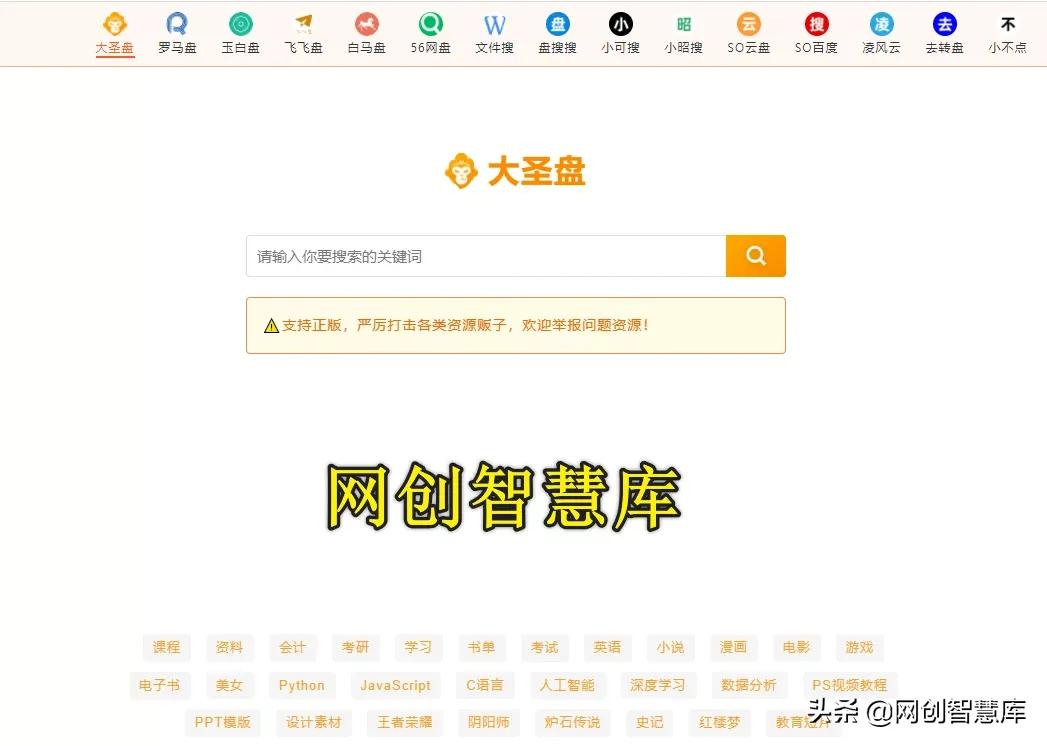Viewport: 1047px width, 746px height.
Task: Click the 白马盘 horse icon
Action: click(366, 30)
